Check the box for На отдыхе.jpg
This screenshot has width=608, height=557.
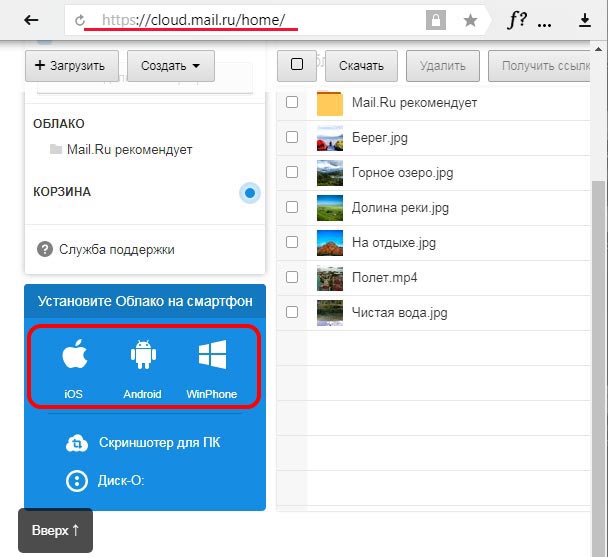292,242
